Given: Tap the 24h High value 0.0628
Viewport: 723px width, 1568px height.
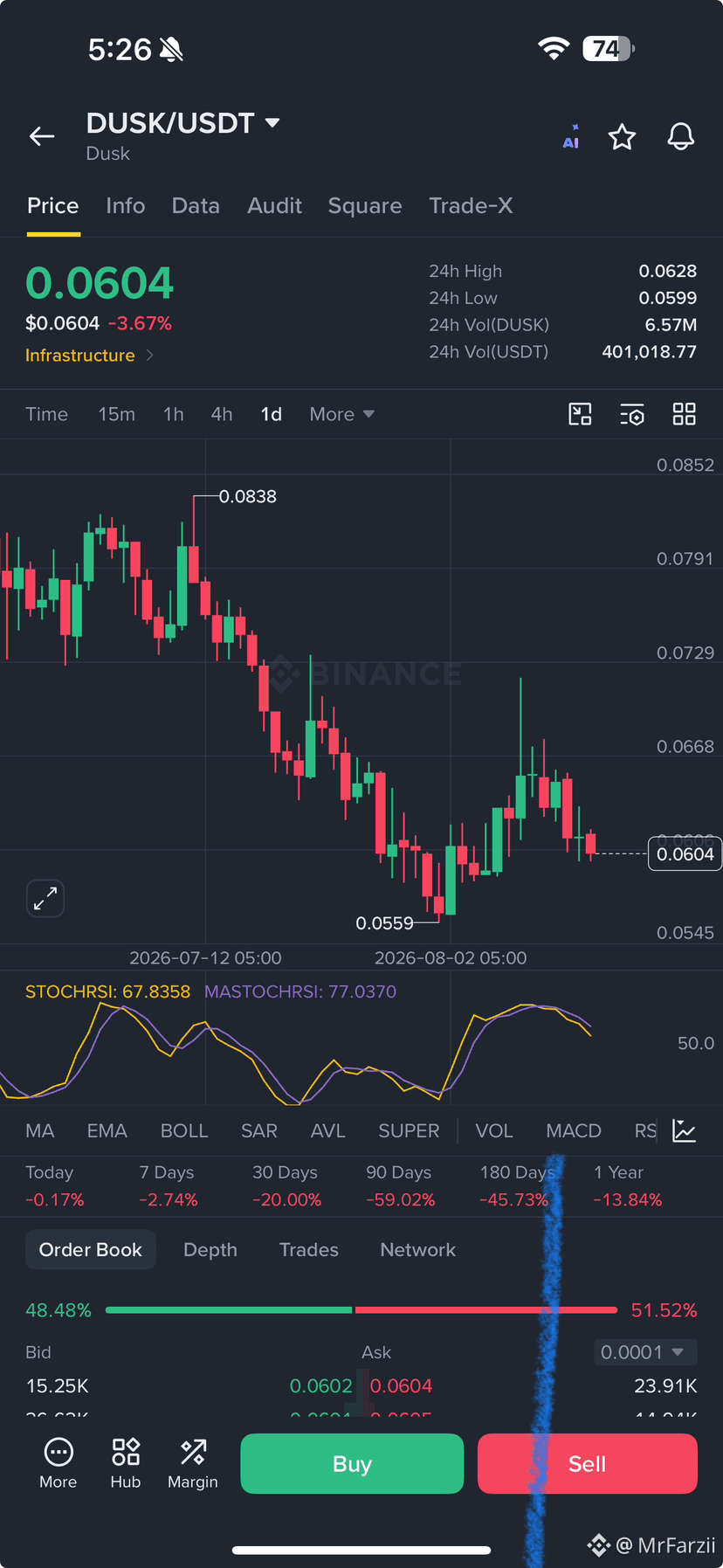Looking at the screenshot, I should pos(668,272).
